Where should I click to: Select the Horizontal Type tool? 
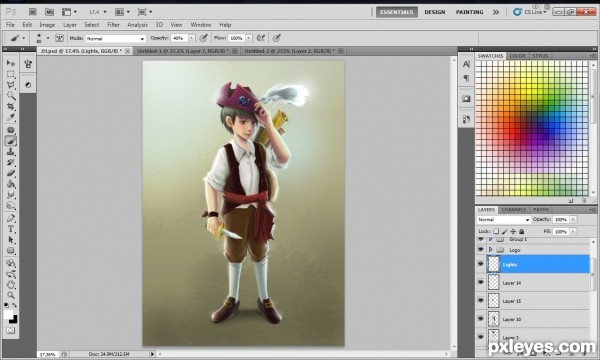coord(11,229)
